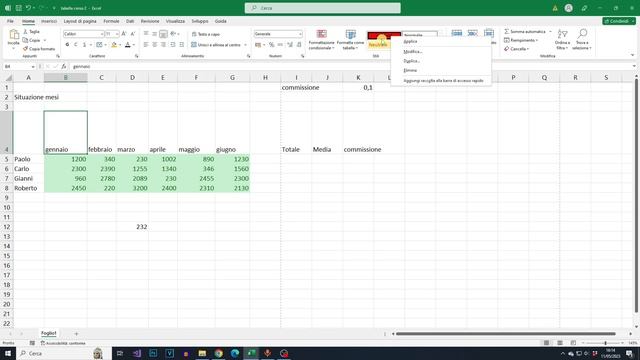Choose Aggiungi raccolta alla barra di accesso rapido
This screenshot has height=360, width=640.
click(x=443, y=81)
